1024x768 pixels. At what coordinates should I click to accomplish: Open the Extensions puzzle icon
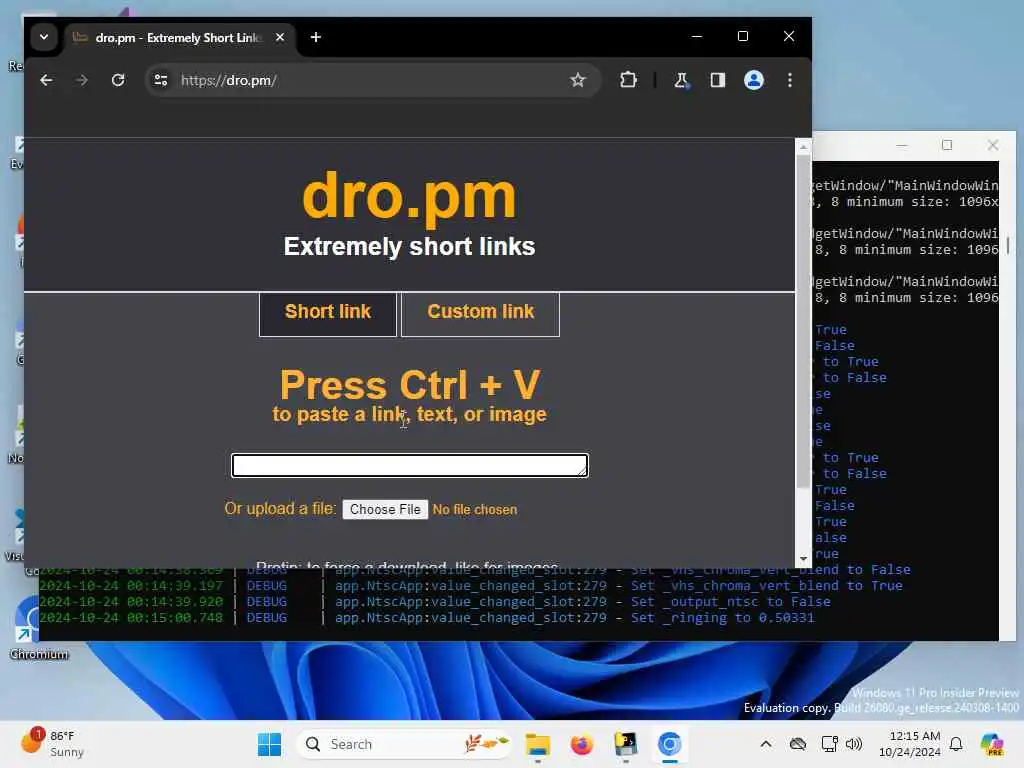coord(628,80)
